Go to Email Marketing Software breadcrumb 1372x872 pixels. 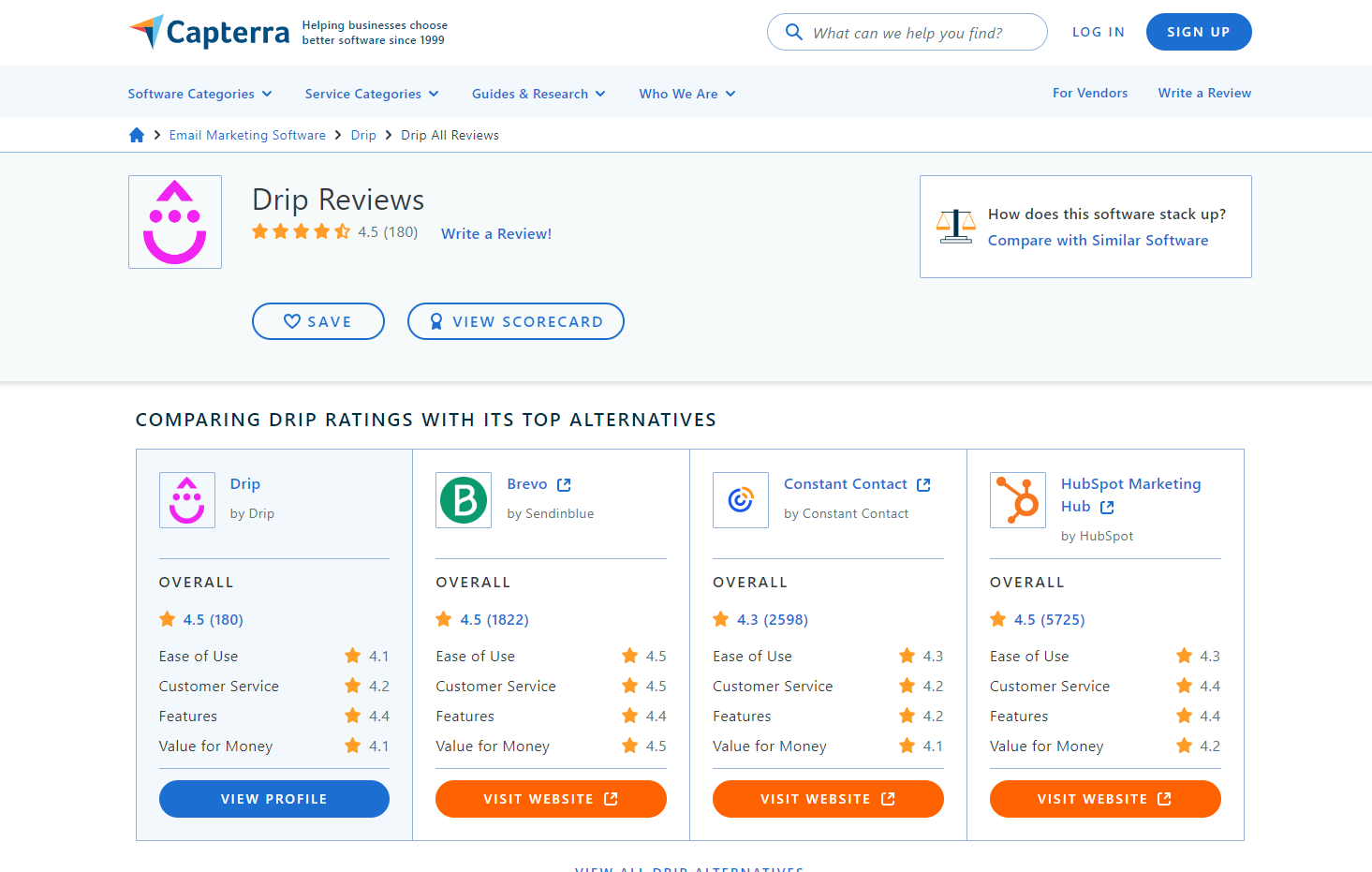tap(247, 135)
